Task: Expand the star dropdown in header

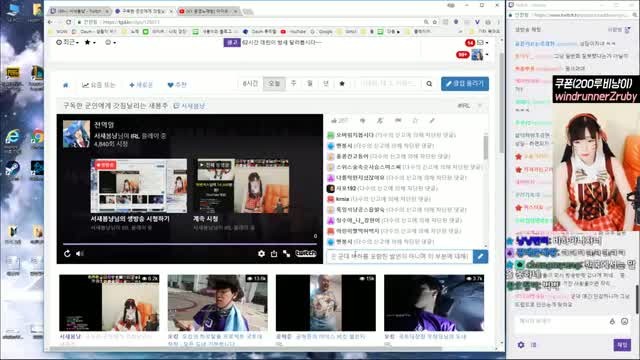Action: (90, 42)
